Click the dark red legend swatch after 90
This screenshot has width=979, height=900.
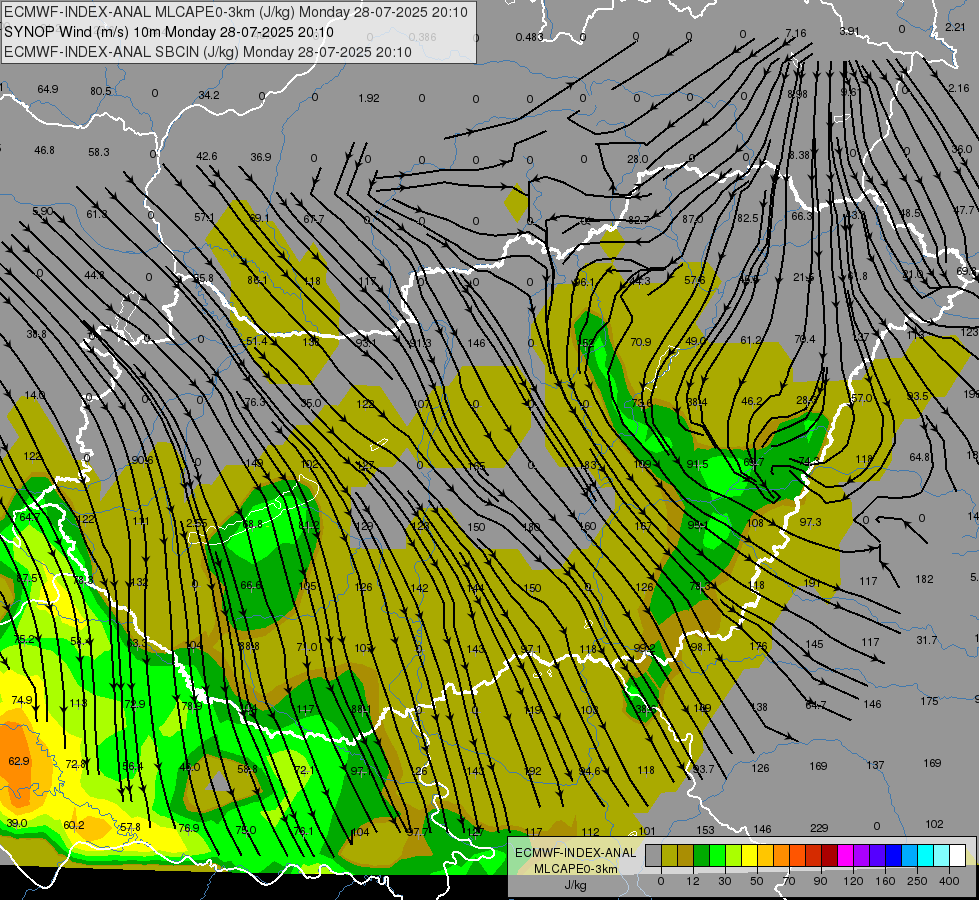830,855
